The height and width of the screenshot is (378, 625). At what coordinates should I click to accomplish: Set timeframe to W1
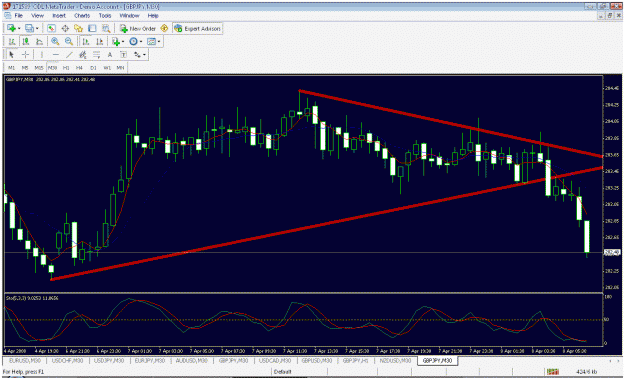(x=107, y=68)
